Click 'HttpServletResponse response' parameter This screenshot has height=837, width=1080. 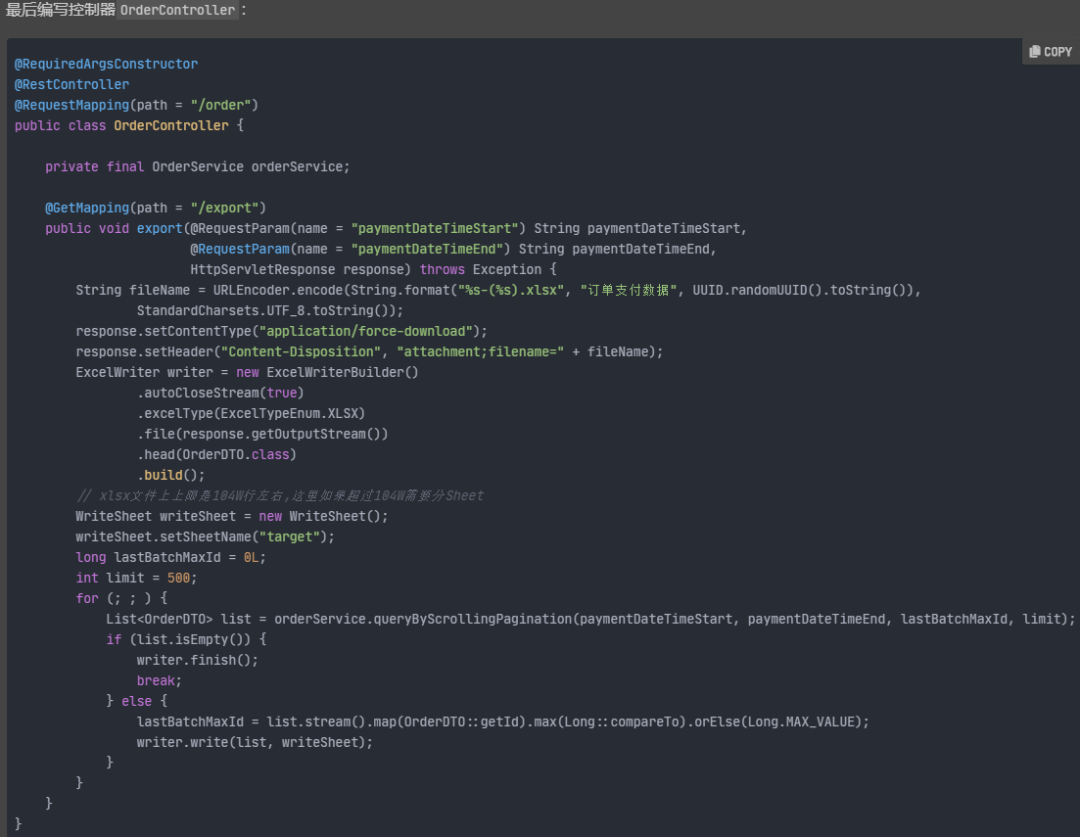click(300, 270)
